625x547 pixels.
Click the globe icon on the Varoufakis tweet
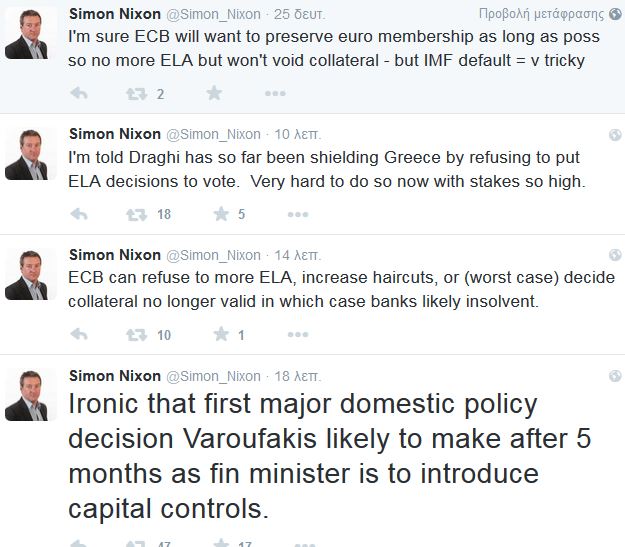[615, 376]
